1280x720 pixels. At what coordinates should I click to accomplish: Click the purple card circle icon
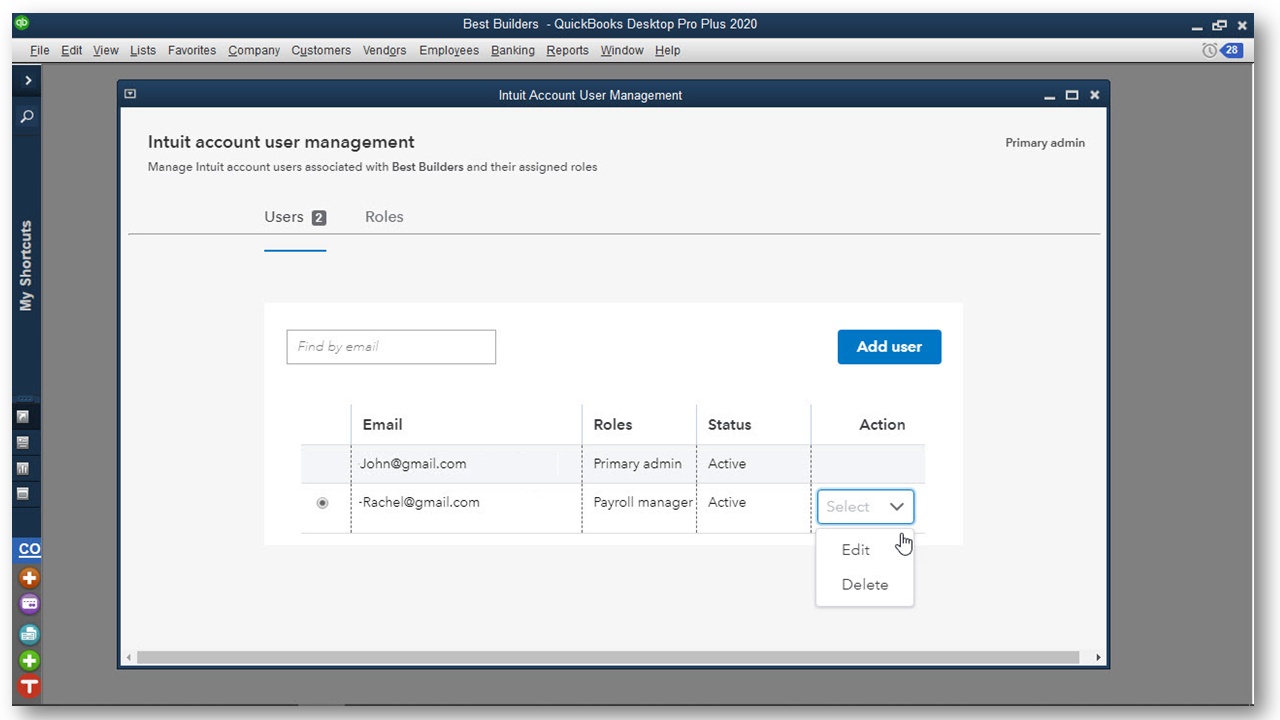tap(29, 604)
